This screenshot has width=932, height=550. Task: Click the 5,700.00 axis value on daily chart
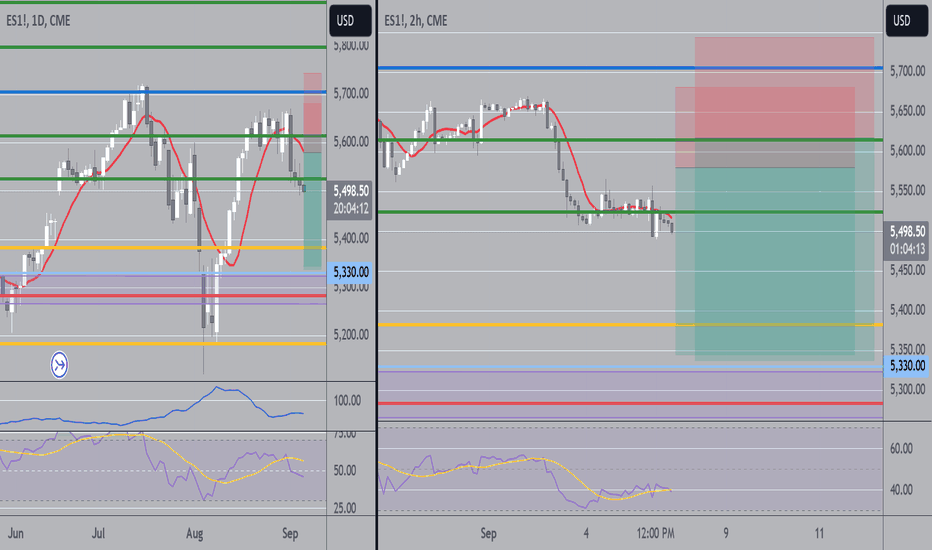[x=351, y=93]
